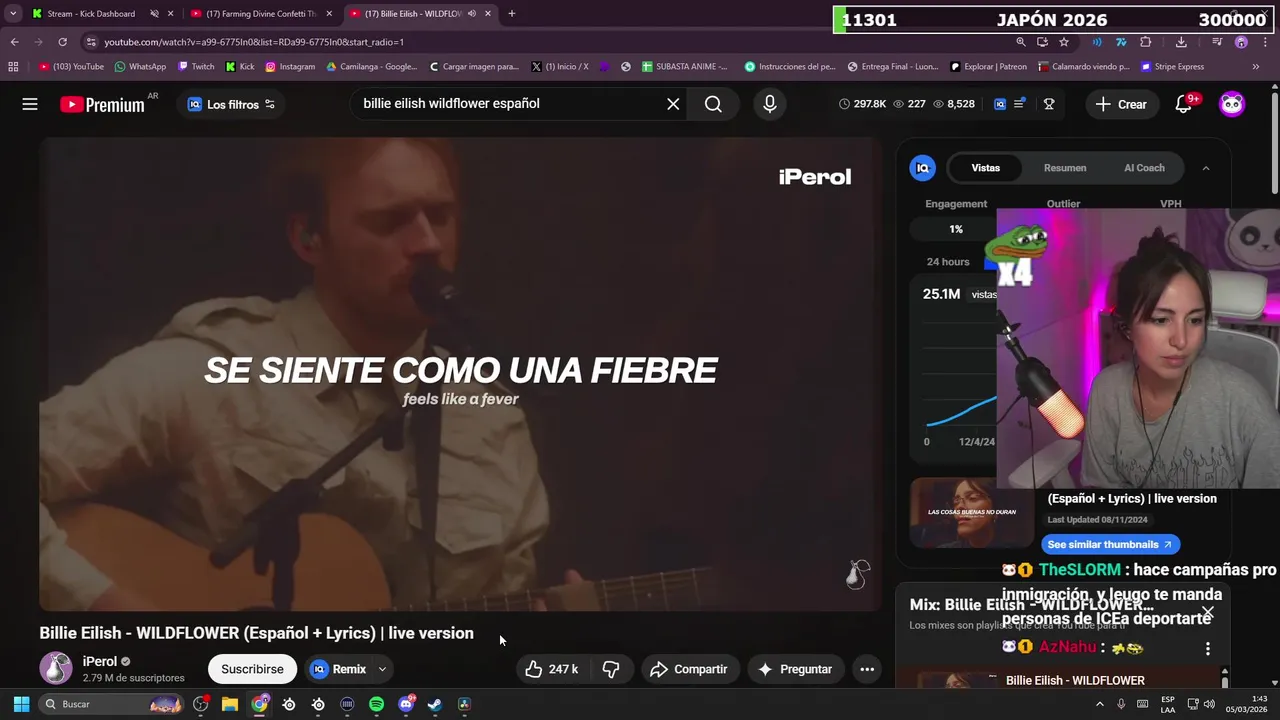Viewport: 1280px width, 720px height.
Task: Click the trophy icon in the YouTube header
Action: pyautogui.click(x=1049, y=104)
